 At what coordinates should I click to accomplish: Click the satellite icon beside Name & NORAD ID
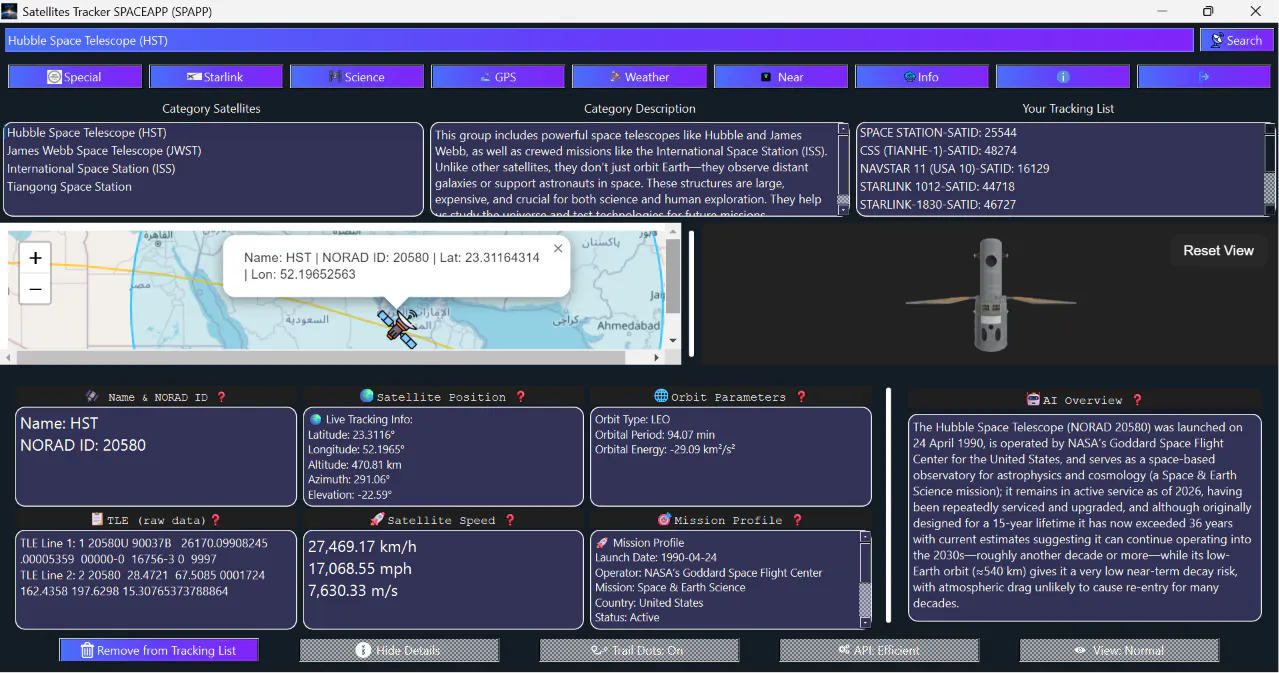click(x=92, y=397)
